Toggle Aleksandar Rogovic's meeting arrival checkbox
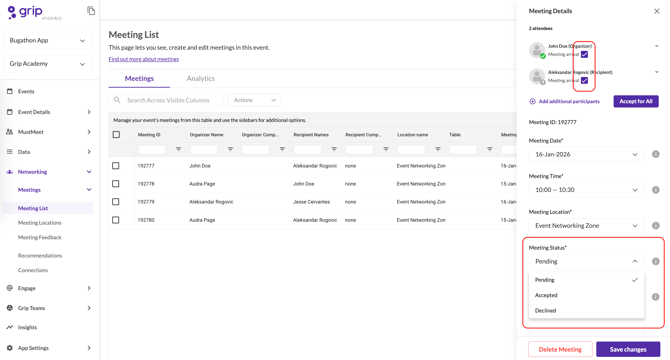 click(585, 80)
